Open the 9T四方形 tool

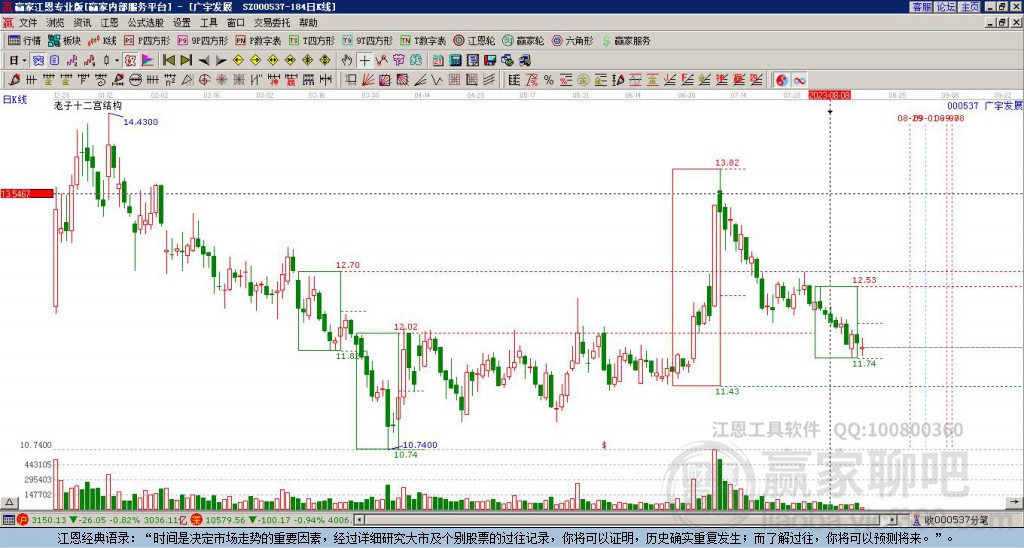[x=368, y=40]
